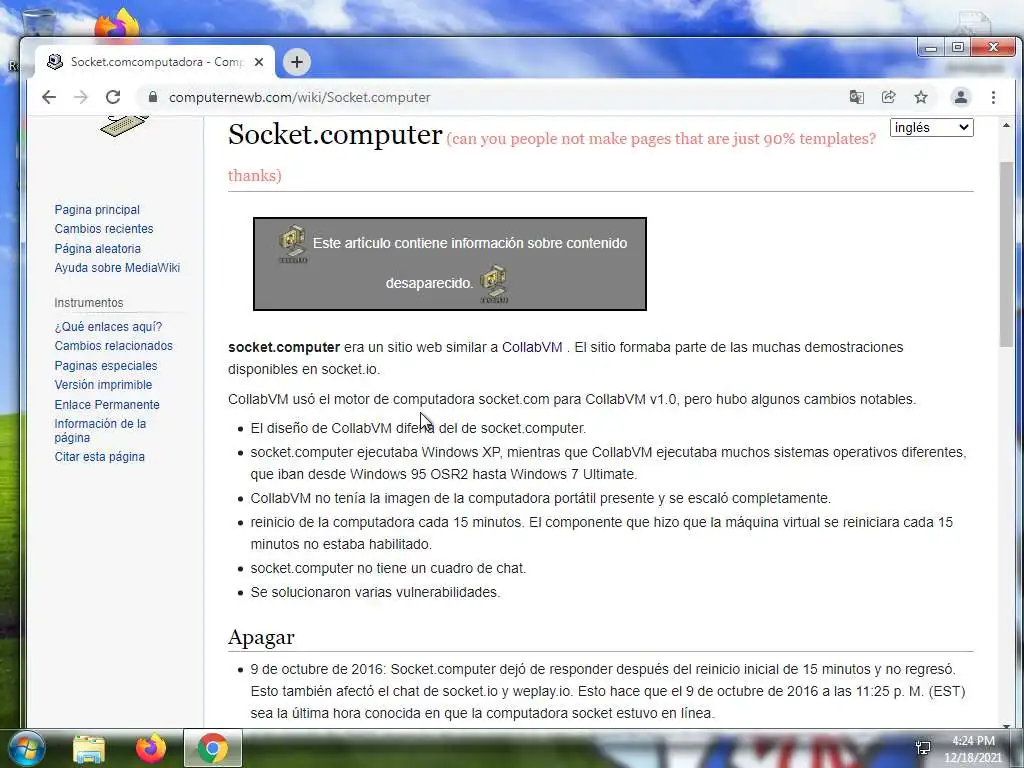This screenshot has height=768, width=1024.
Task: Click the Chrome taskbar icon
Action: click(213, 748)
